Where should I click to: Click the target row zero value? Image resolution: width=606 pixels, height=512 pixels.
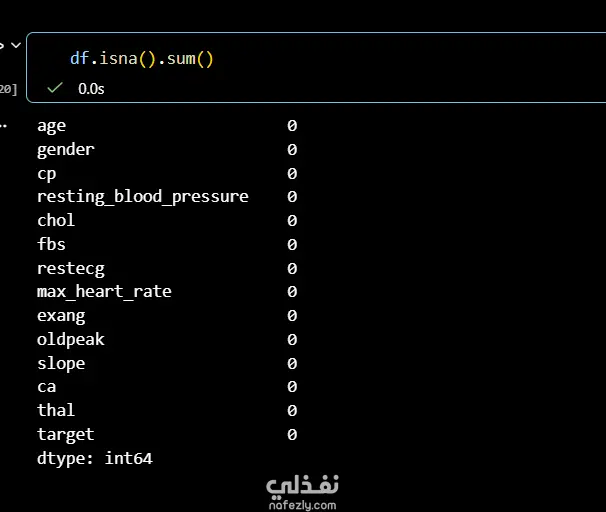(x=292, y=435)
